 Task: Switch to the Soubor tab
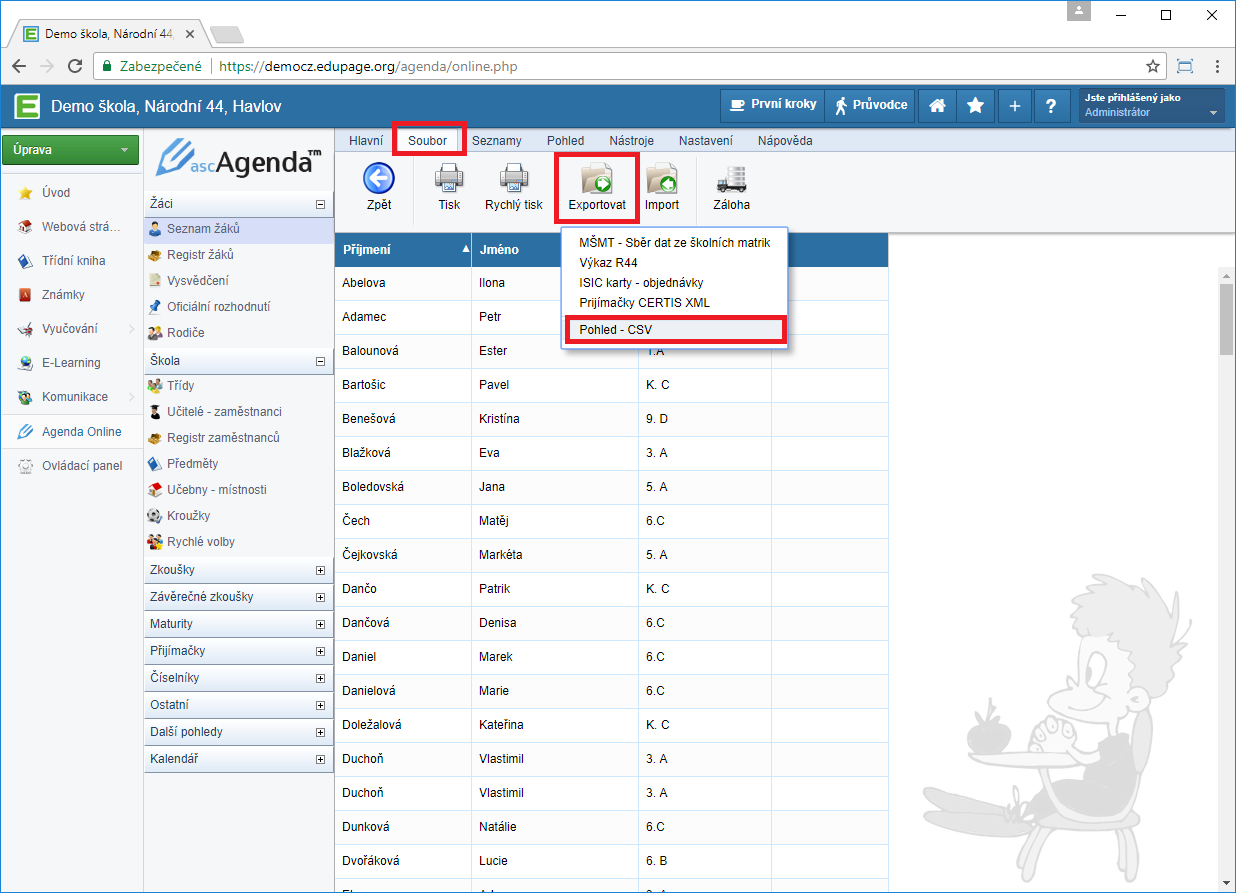click(x=428, y=141)
